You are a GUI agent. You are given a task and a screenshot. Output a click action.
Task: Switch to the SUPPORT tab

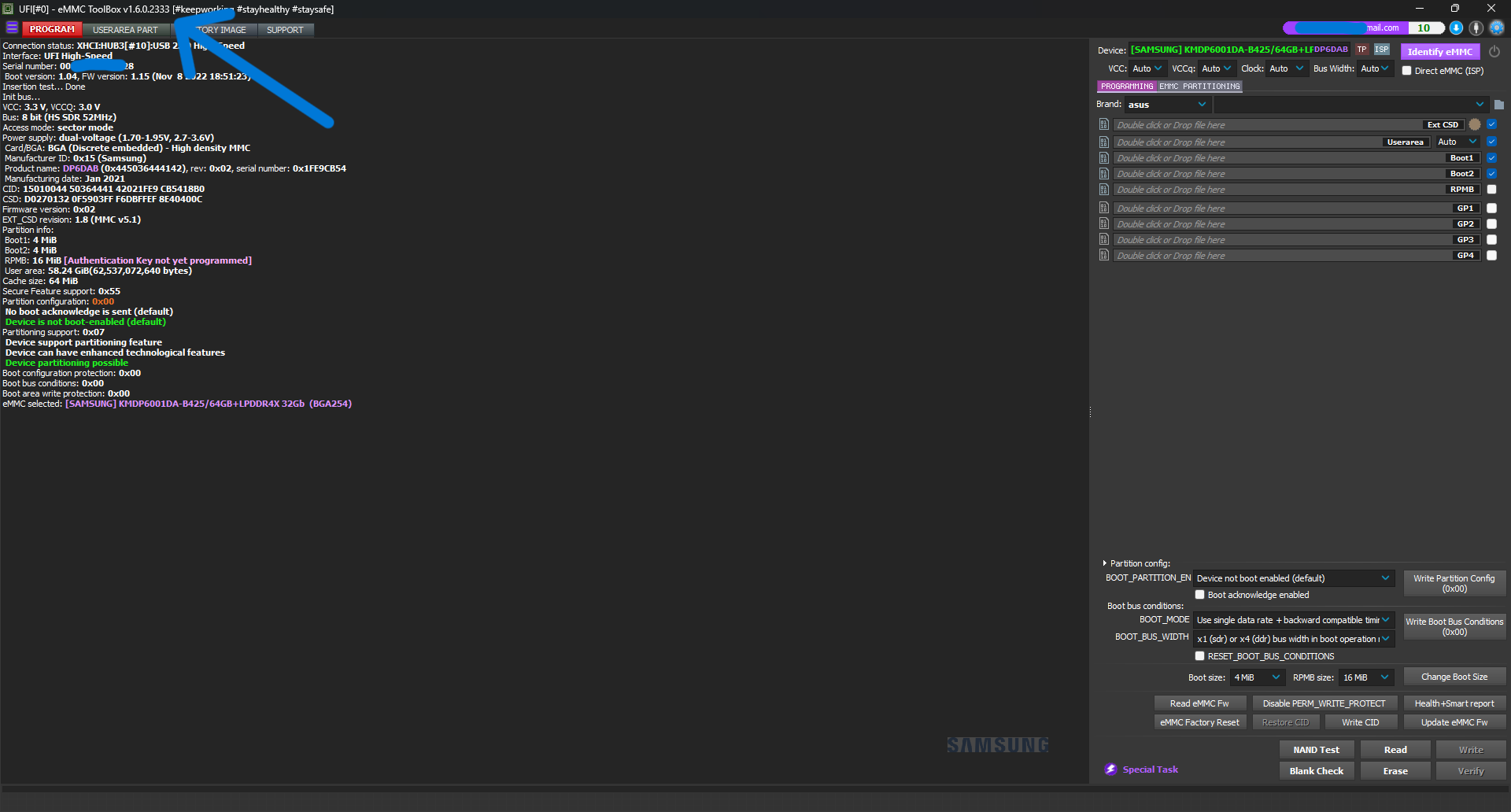(285, 30)
